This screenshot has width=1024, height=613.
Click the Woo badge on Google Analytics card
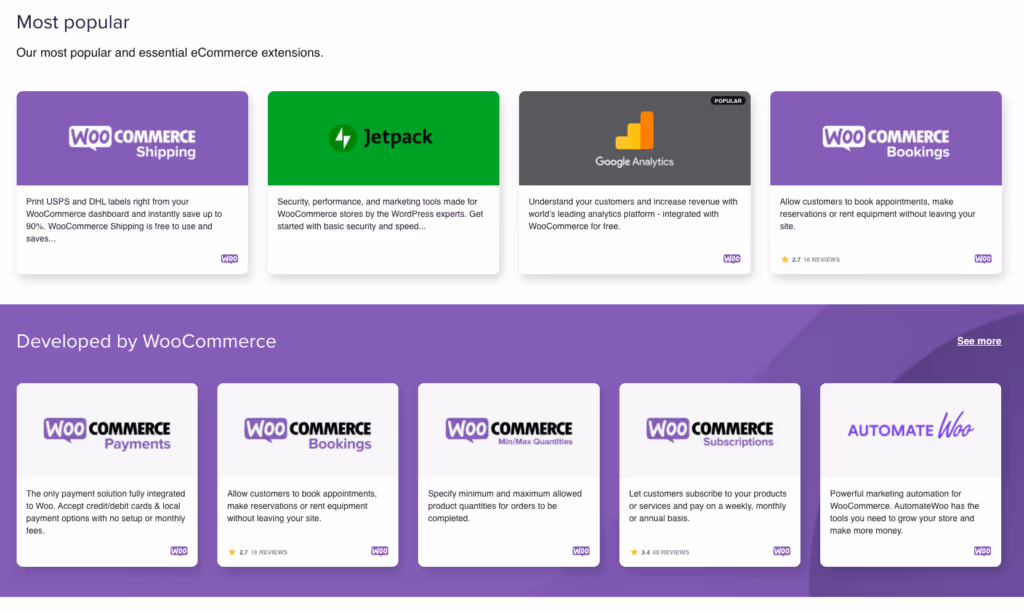point(732,258)
